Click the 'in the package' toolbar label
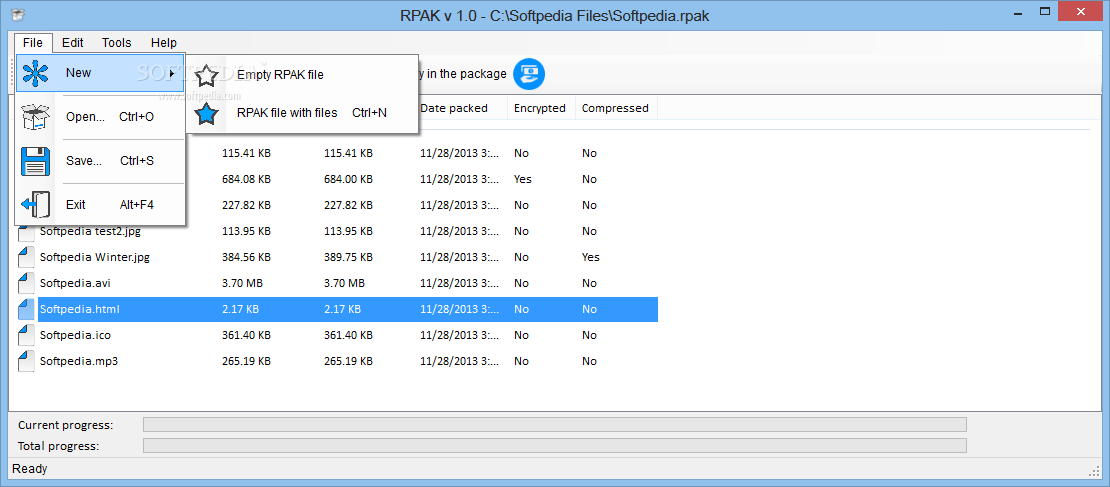This screenshot has width=1110, height=487. pos(467,74)
